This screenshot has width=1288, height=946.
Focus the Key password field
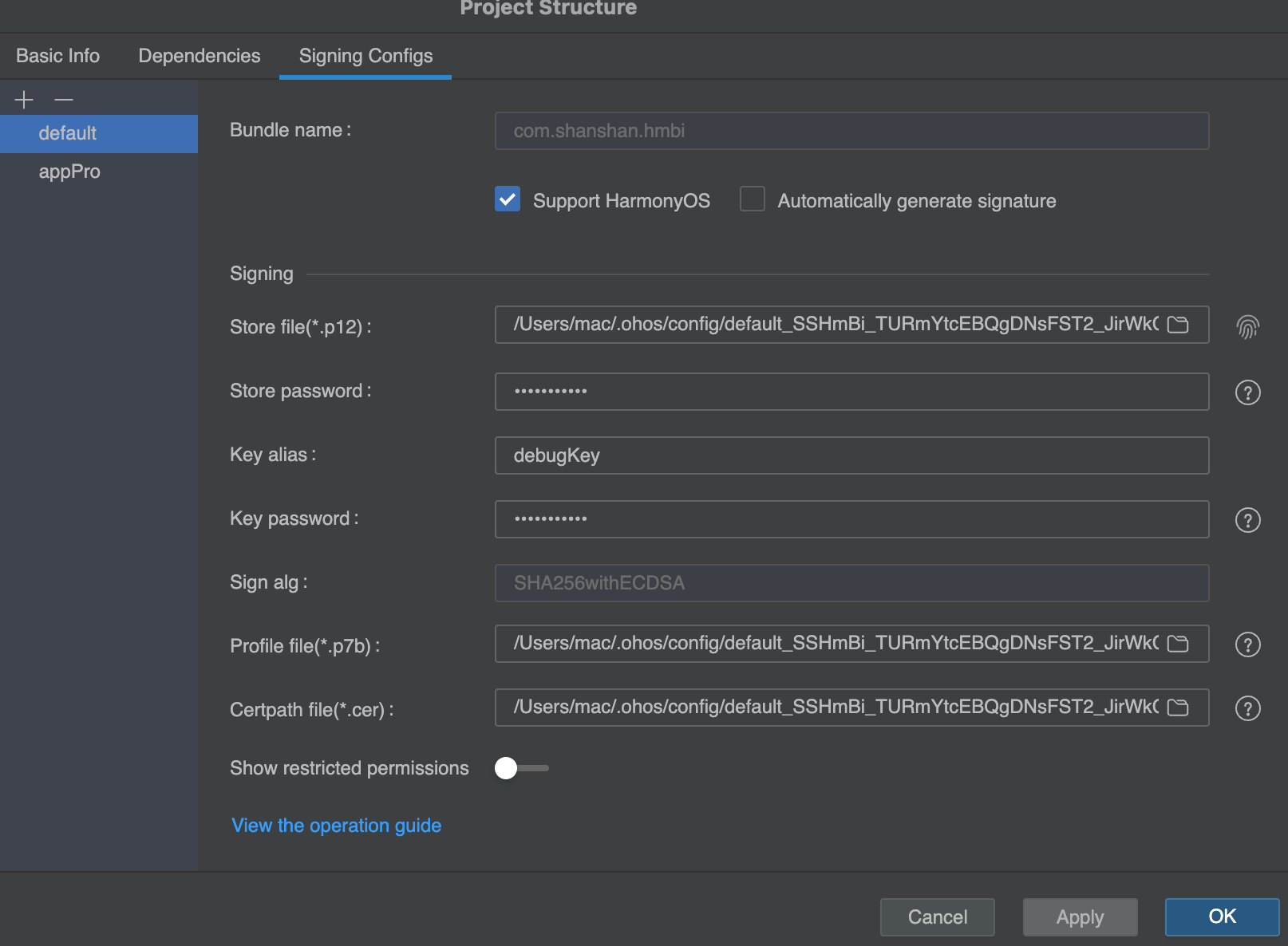coord(851,519)
